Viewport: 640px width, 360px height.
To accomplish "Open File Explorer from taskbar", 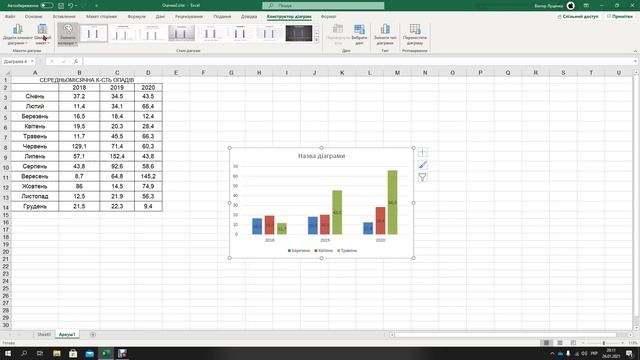I will coord(57,353).
